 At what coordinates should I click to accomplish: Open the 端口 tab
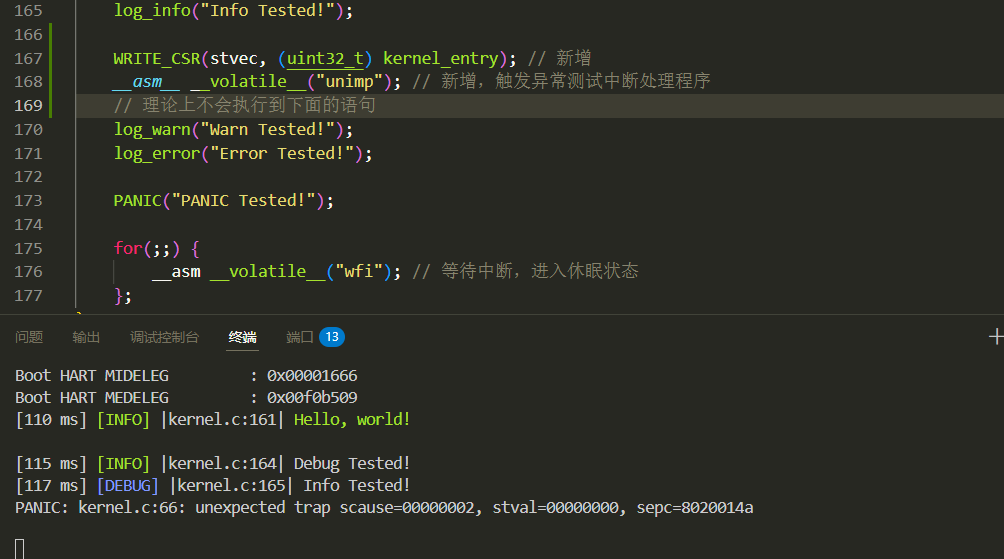coord(299,338)
